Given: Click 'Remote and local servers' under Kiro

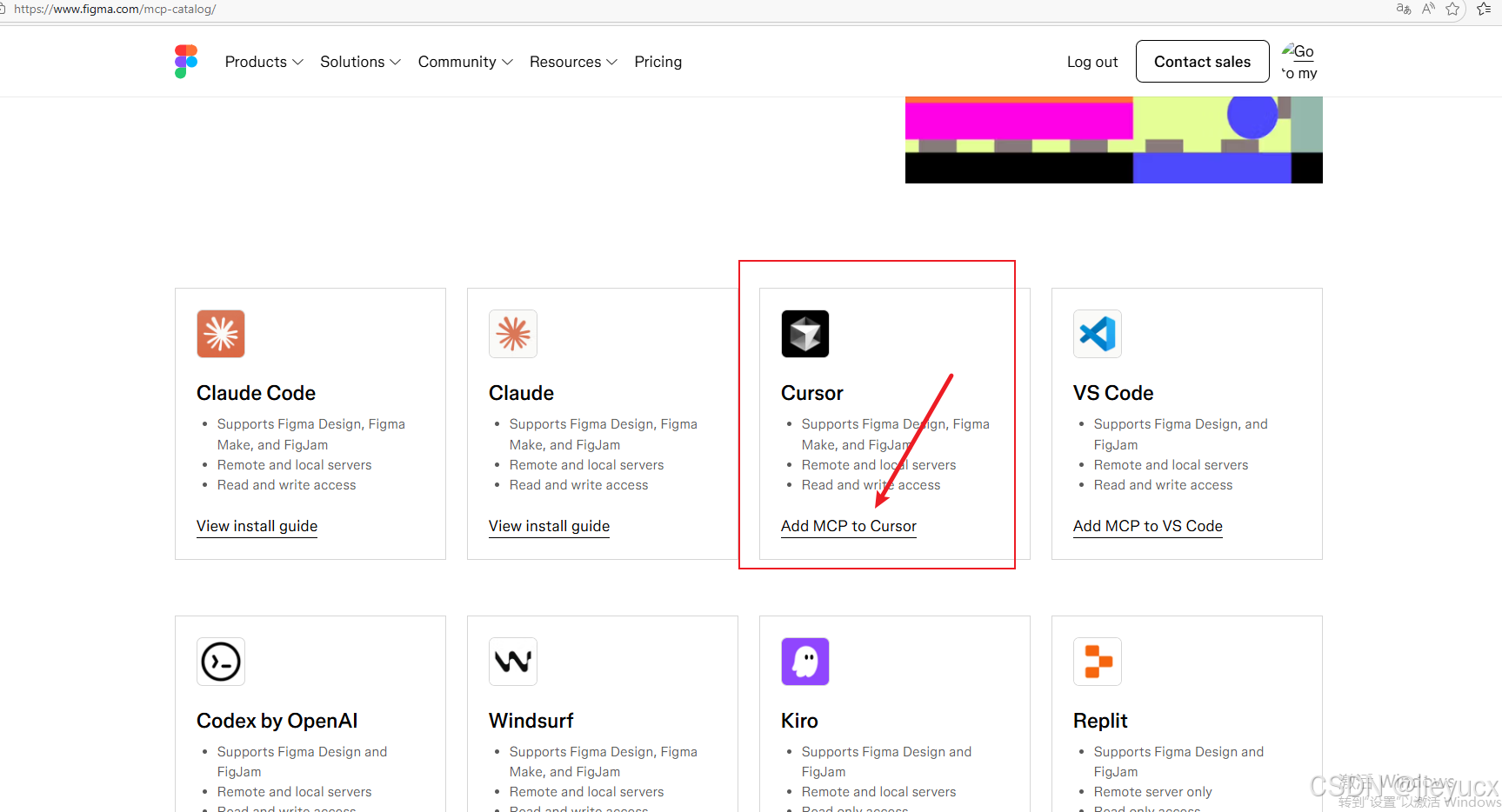Looking at the screenshot, I should pyautogui.click(x=878, y=792).
